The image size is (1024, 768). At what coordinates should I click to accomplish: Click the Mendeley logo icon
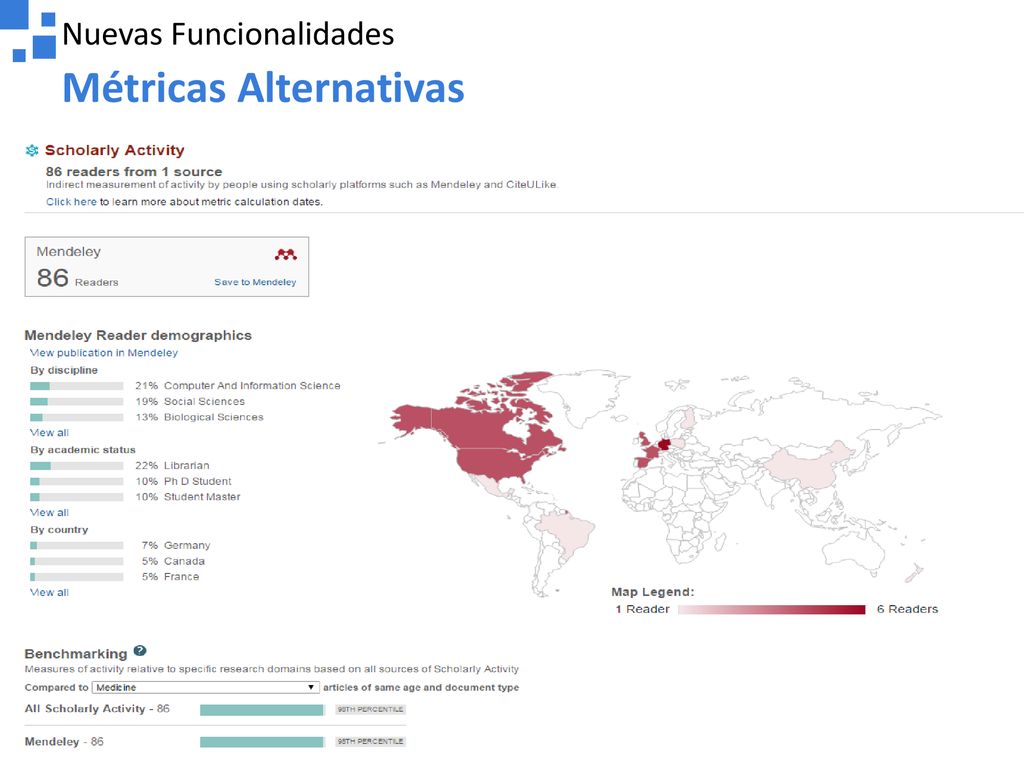(285, 254)
